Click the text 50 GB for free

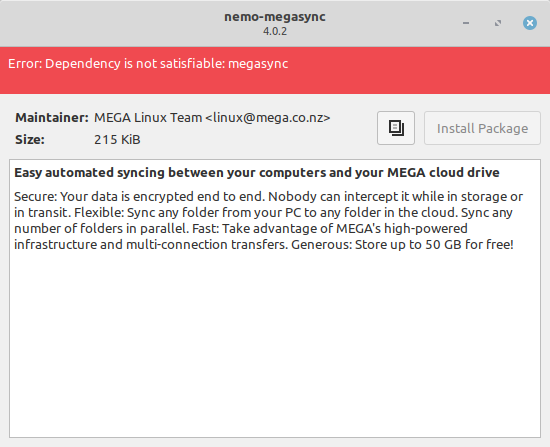coord(469,245)
